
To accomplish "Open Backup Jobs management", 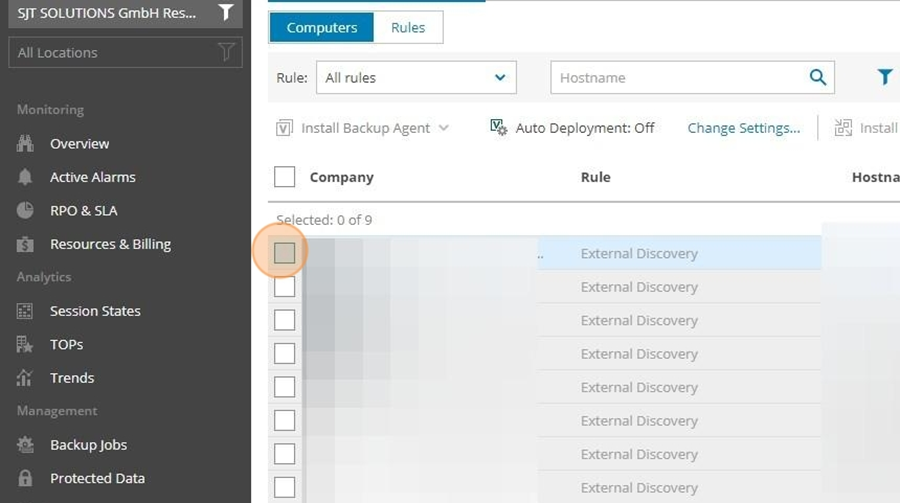I will tap(88, 445).
